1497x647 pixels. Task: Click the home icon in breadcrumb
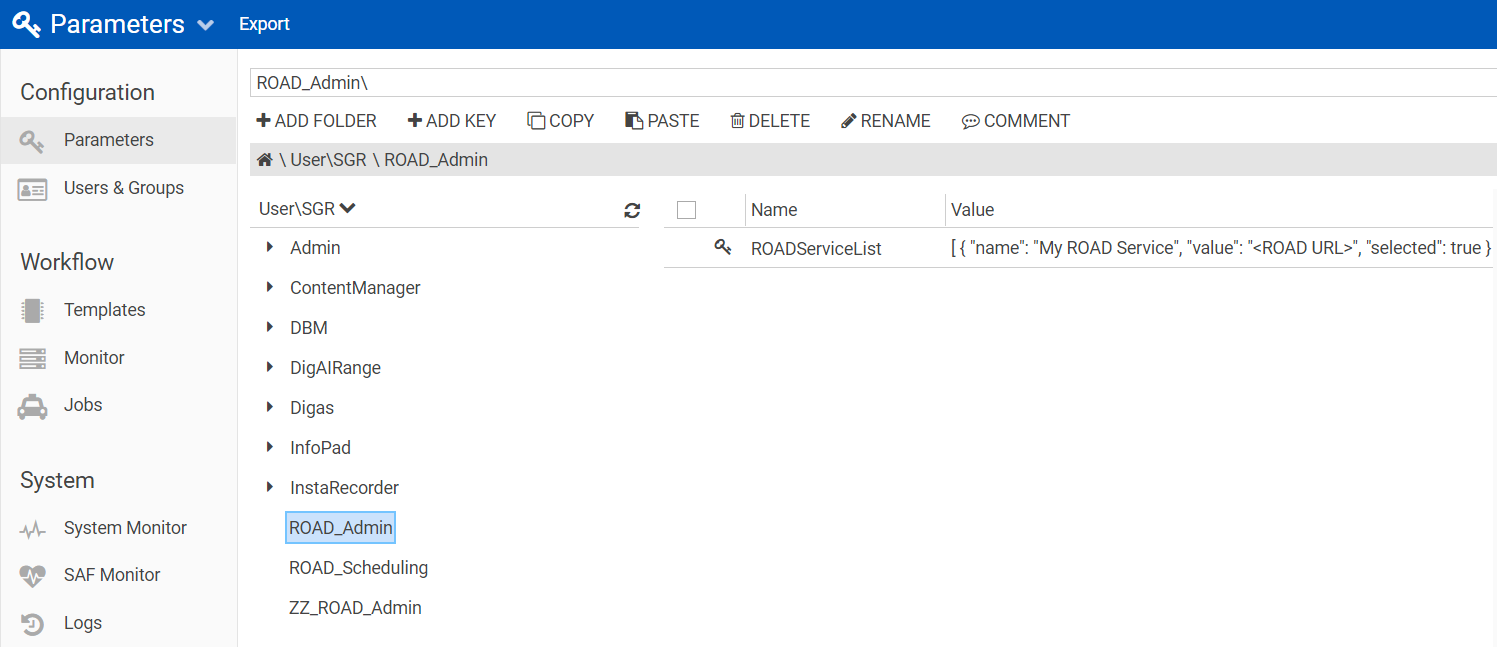tap(265, 160)
